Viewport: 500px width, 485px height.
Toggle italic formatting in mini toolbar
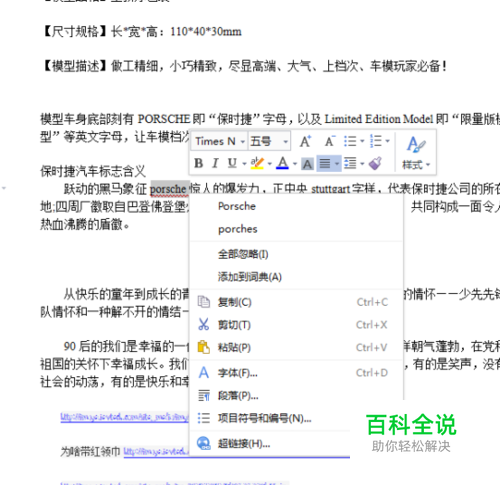(x=215, y=163)
